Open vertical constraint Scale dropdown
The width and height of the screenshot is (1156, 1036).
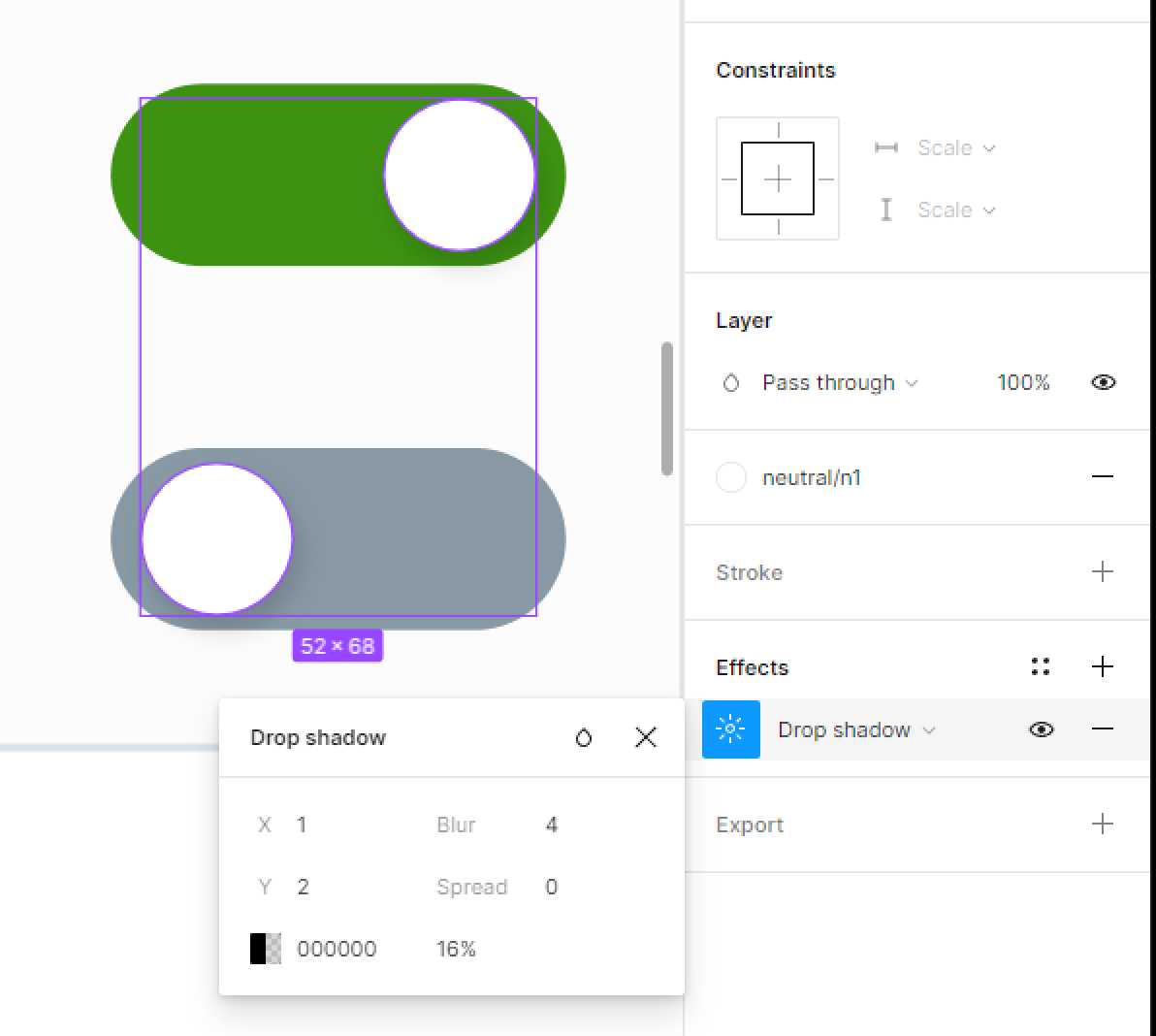[x=956, y=210]
